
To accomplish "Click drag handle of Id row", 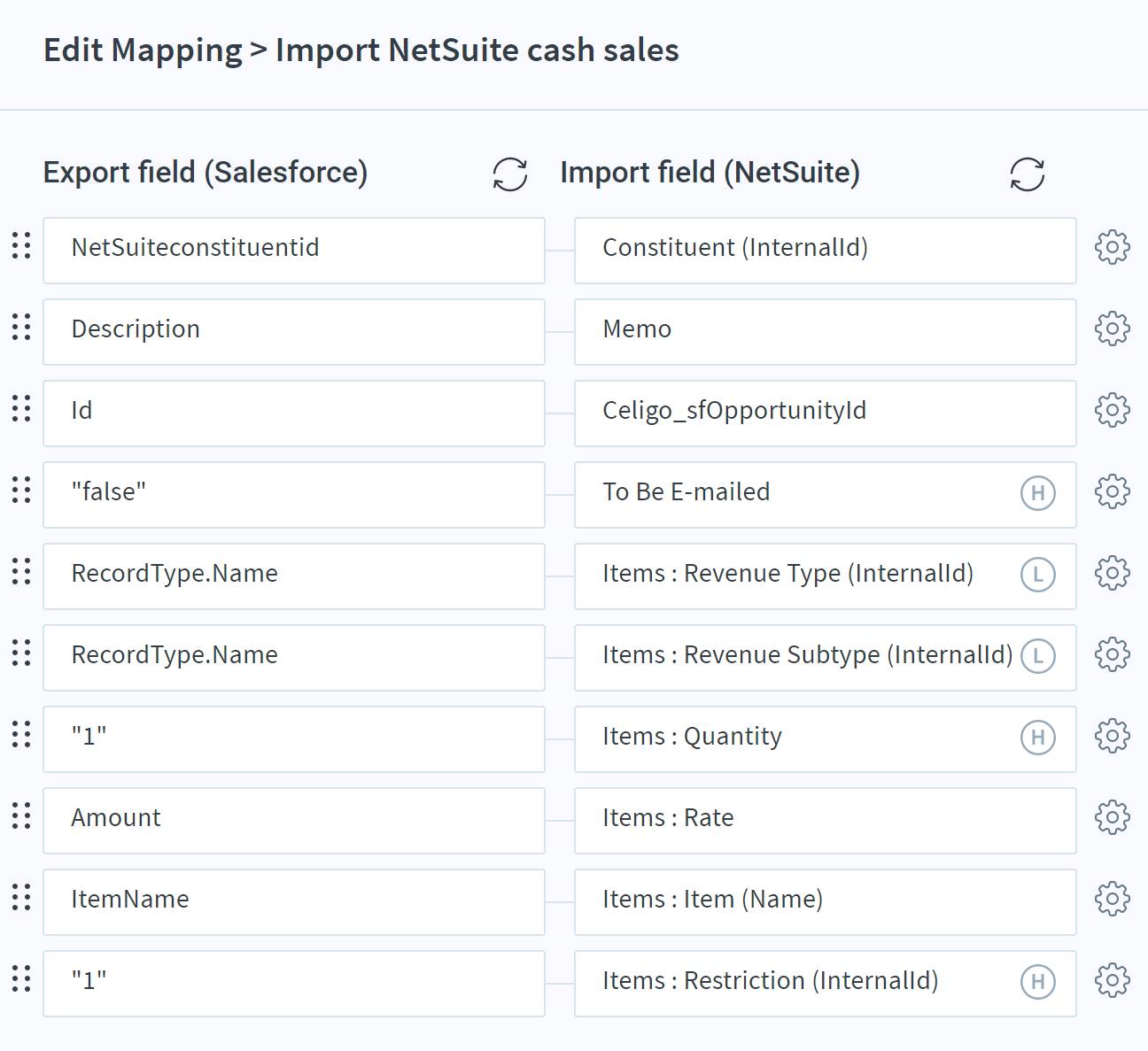I will [x=21, y=408].
